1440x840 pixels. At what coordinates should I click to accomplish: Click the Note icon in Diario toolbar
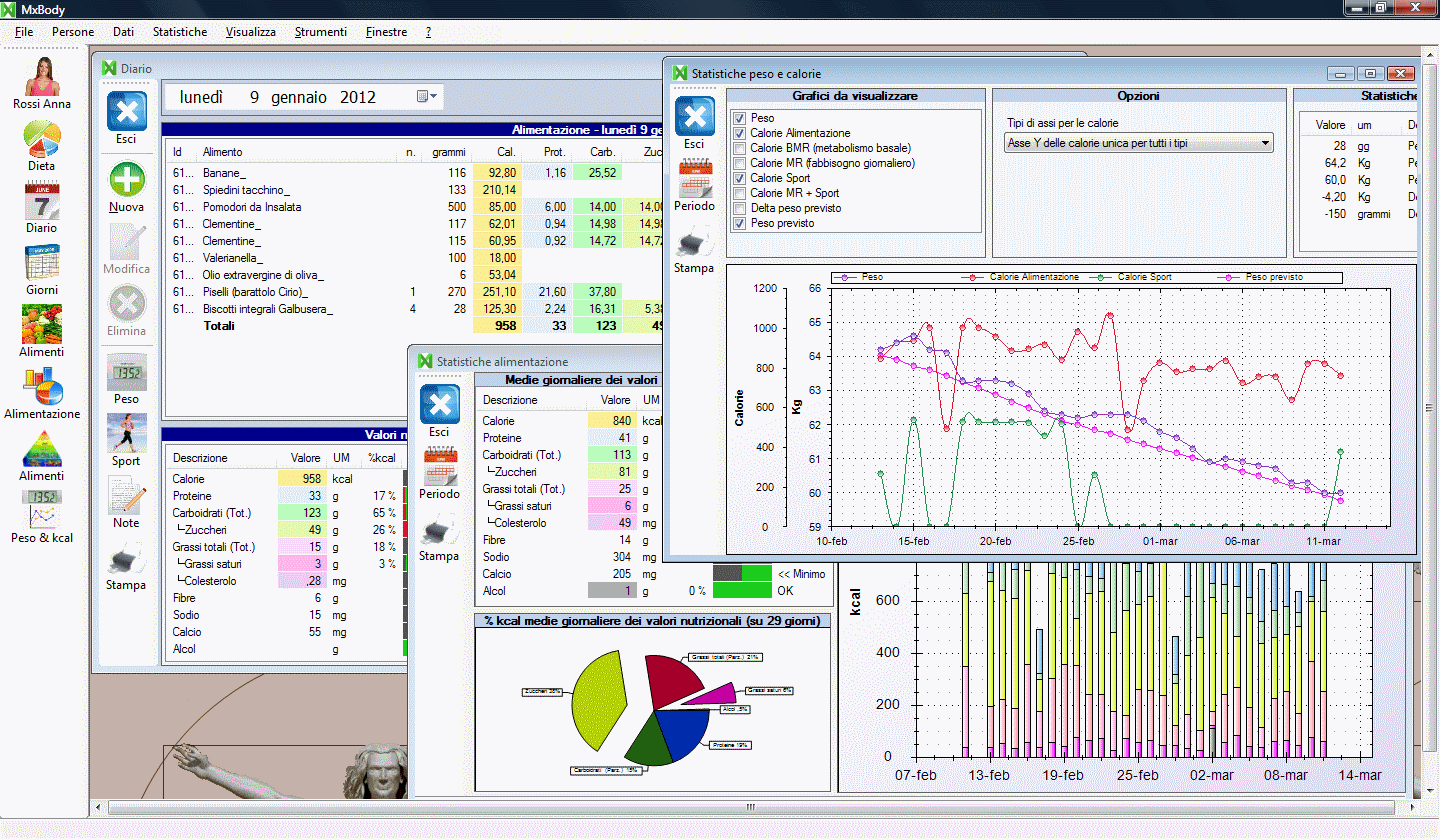pyautogui.click(x=126, y=496)
